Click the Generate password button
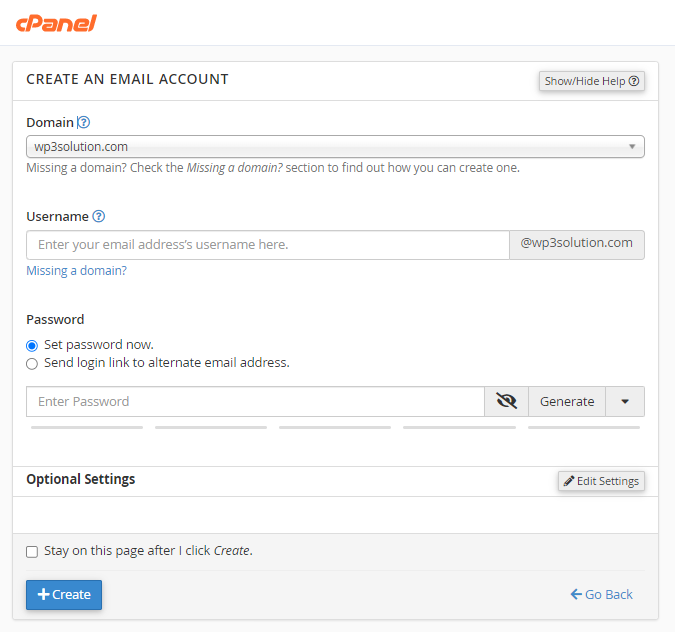Viewport: 675px width, 632px height. click(x=567, y=401)
